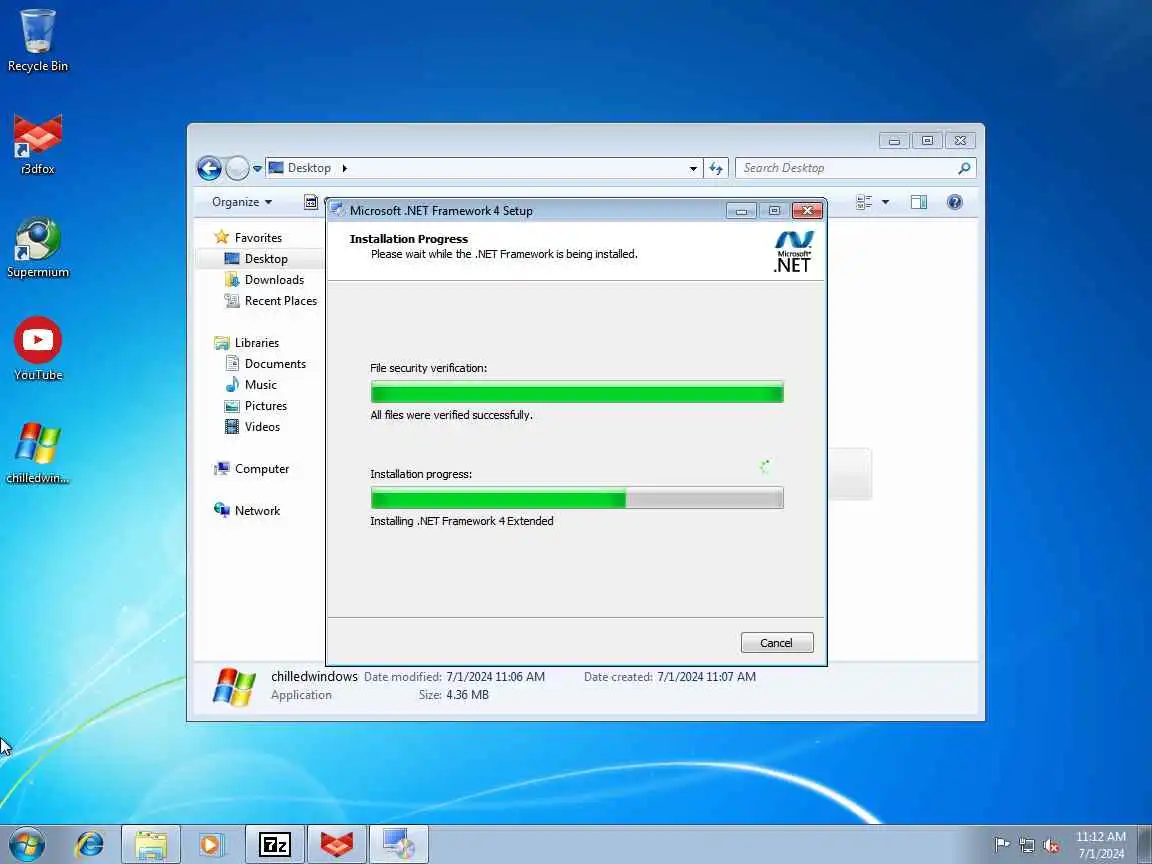Minimize the Explorer window
The height and width of the screenshot is (864, 1152).
click(894, 140)
